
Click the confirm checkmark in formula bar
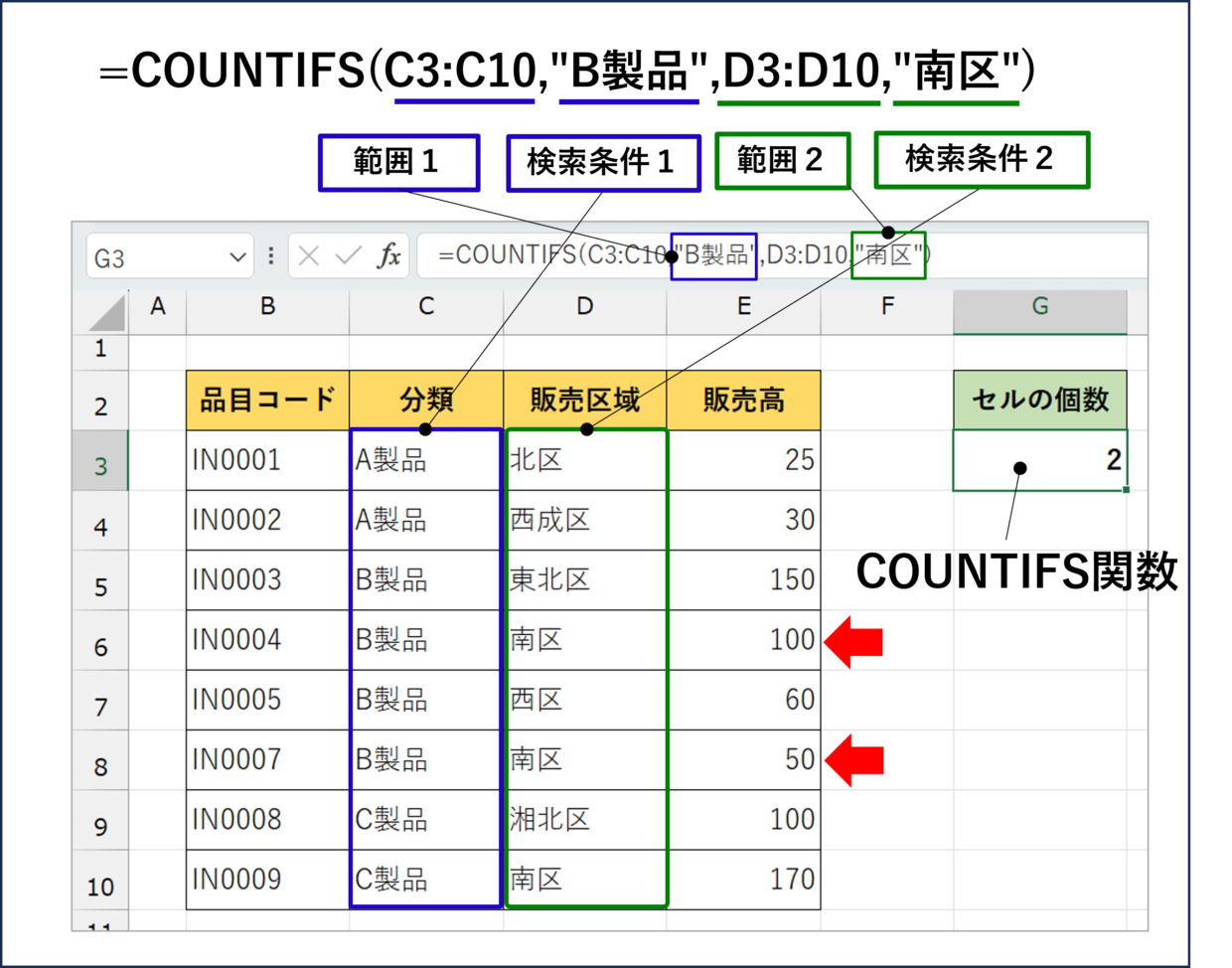(x=348, y=256)
